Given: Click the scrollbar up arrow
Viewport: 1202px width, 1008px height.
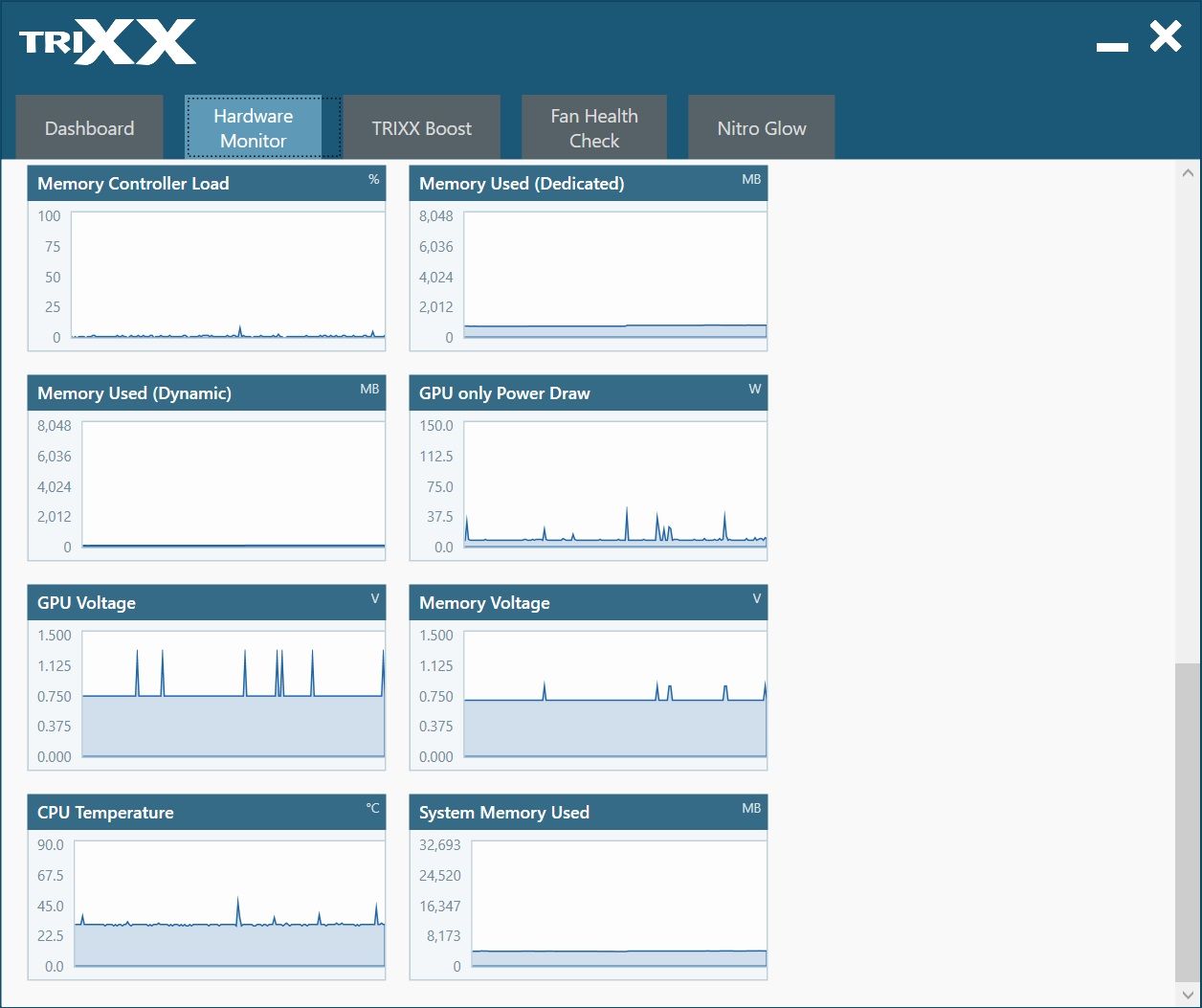Looking at the screenshot, I should (1188, 173).
